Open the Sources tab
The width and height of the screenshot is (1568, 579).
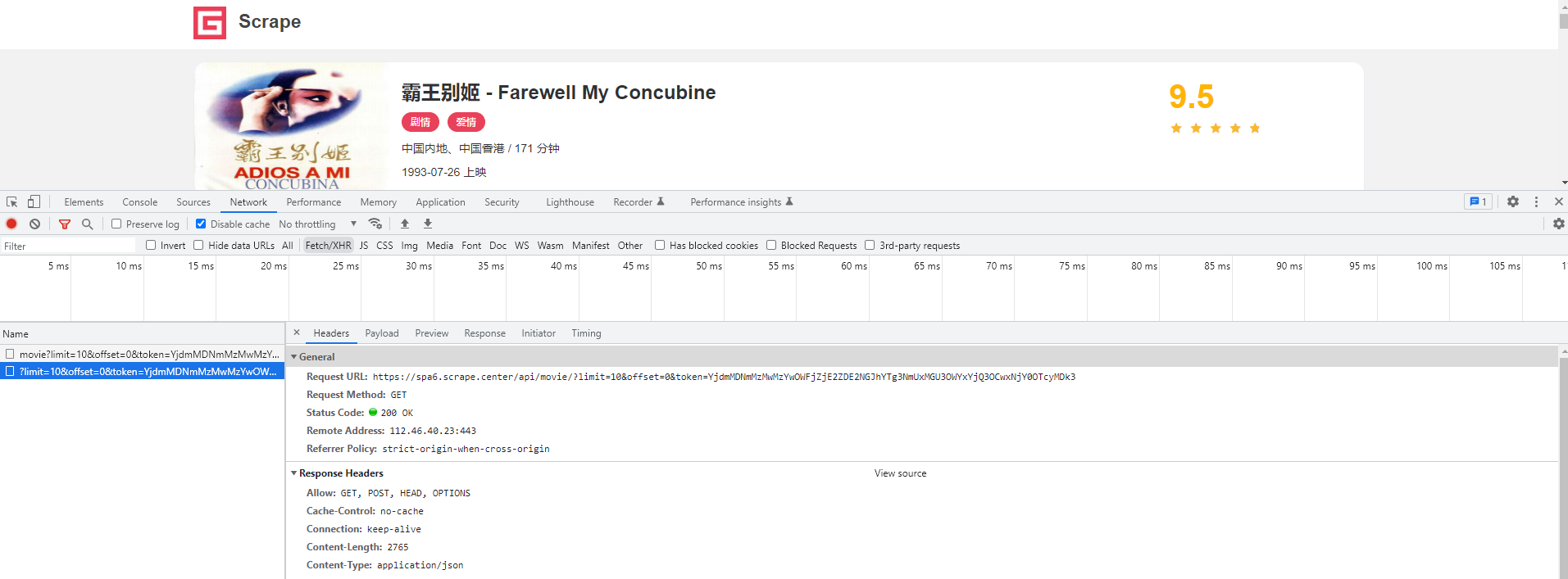coord(193,202)
